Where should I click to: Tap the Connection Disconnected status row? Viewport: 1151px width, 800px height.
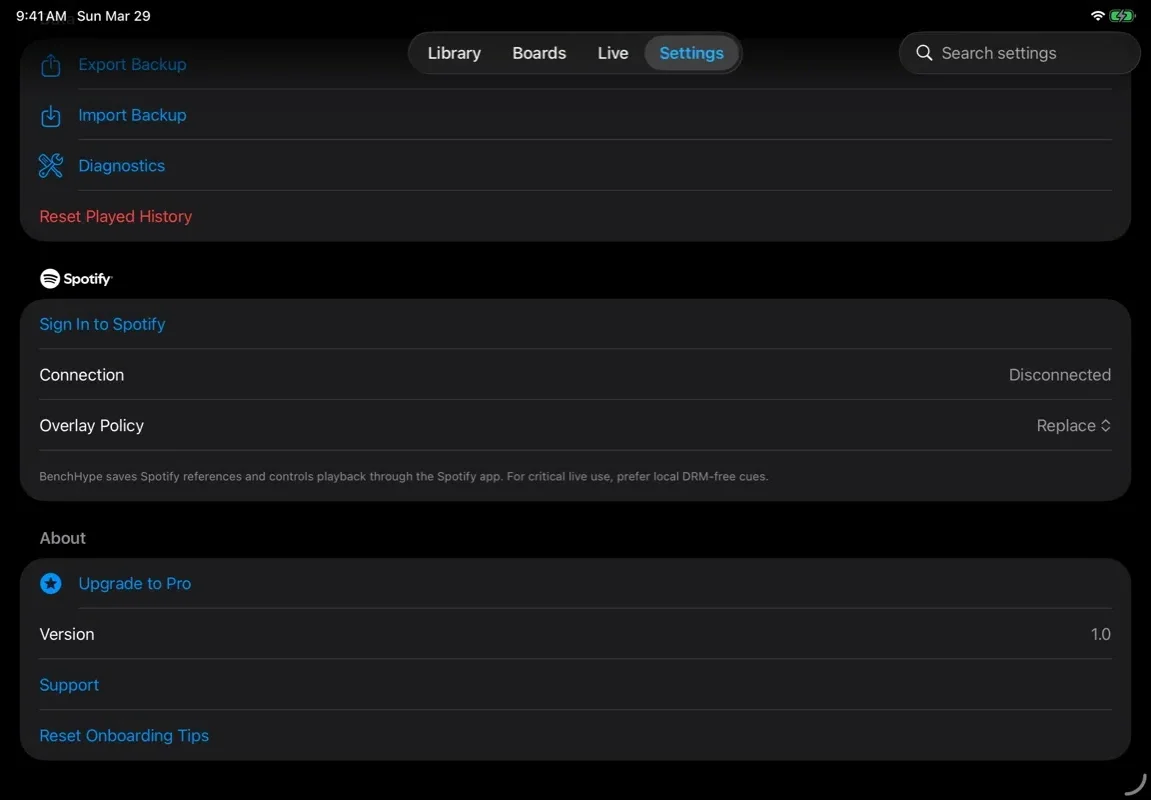(575, 375)
